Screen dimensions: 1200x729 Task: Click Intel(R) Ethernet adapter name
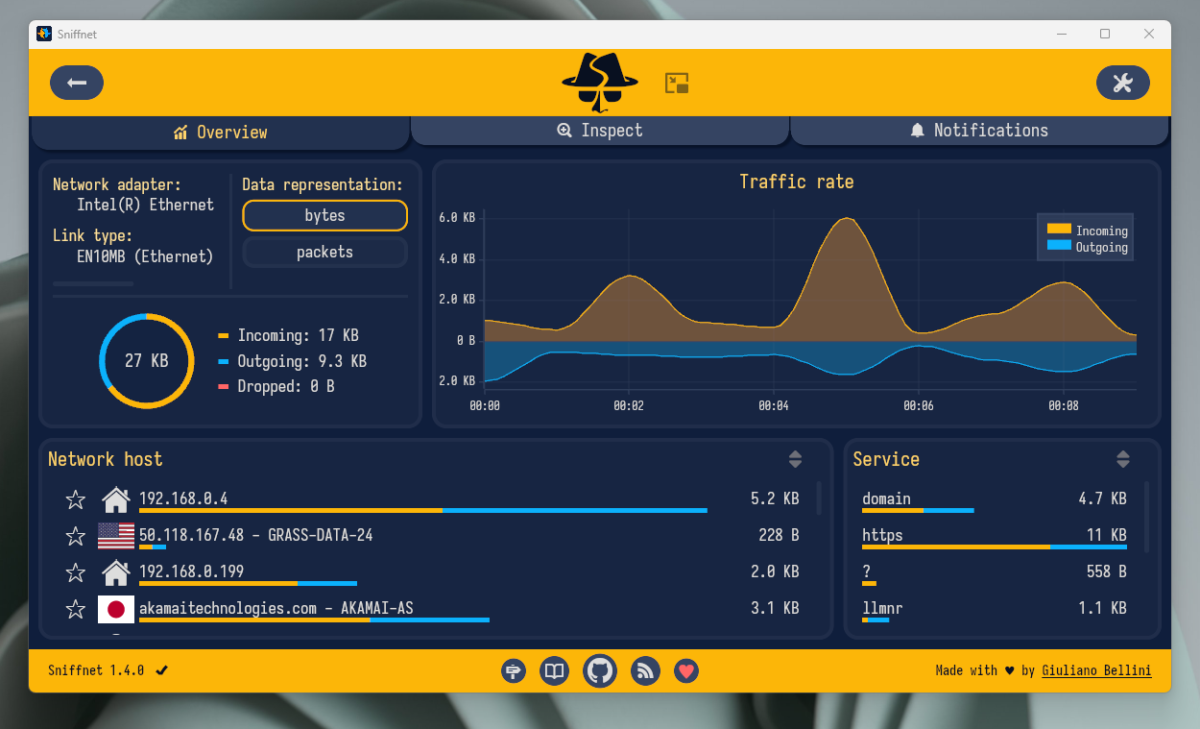pyautogui.click(x=145, y=205)
